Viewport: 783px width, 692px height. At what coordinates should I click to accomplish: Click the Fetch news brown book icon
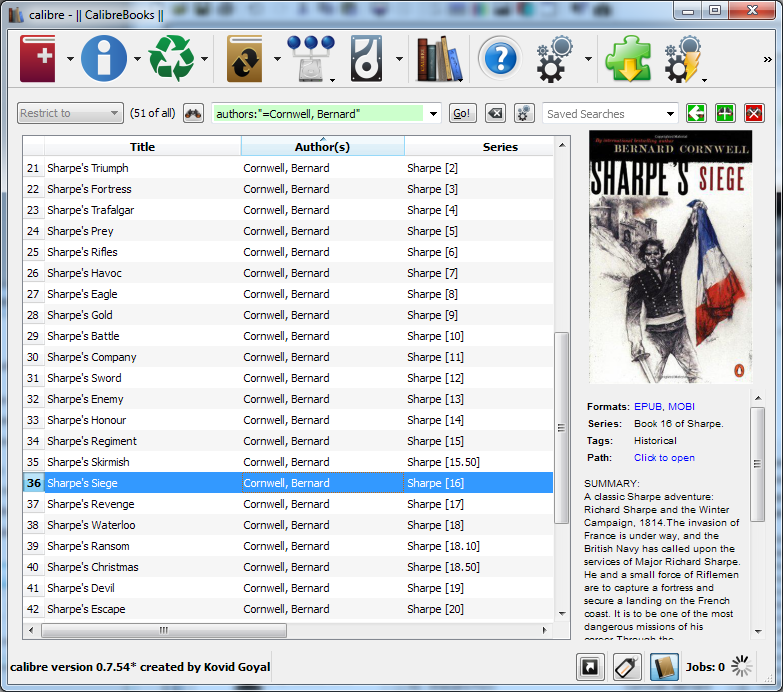point(244,58)
